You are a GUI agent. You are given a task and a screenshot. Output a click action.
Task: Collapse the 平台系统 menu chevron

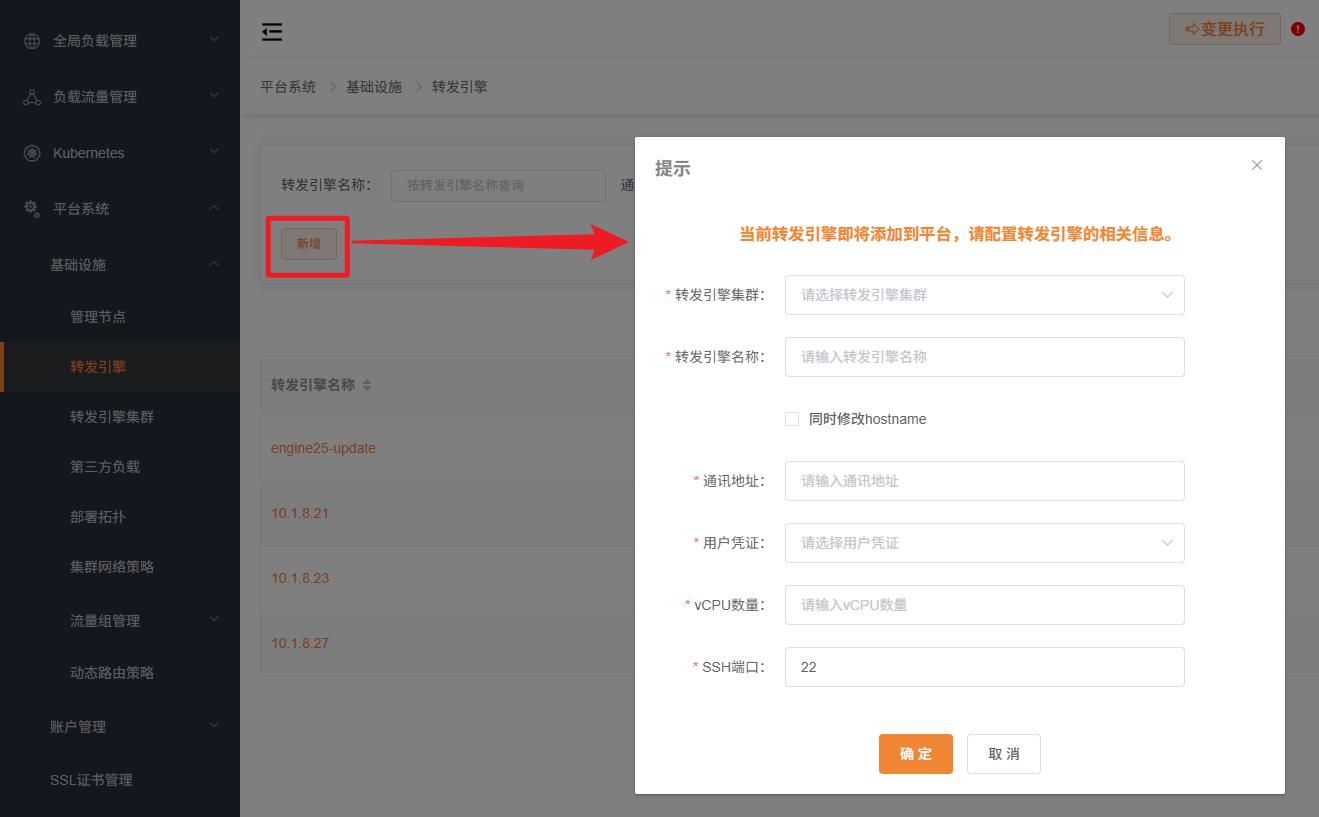214,208
